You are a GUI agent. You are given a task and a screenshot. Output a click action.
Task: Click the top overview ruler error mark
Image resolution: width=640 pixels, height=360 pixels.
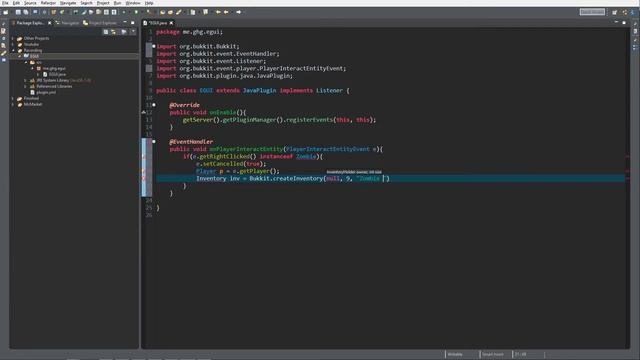[628, 157]
